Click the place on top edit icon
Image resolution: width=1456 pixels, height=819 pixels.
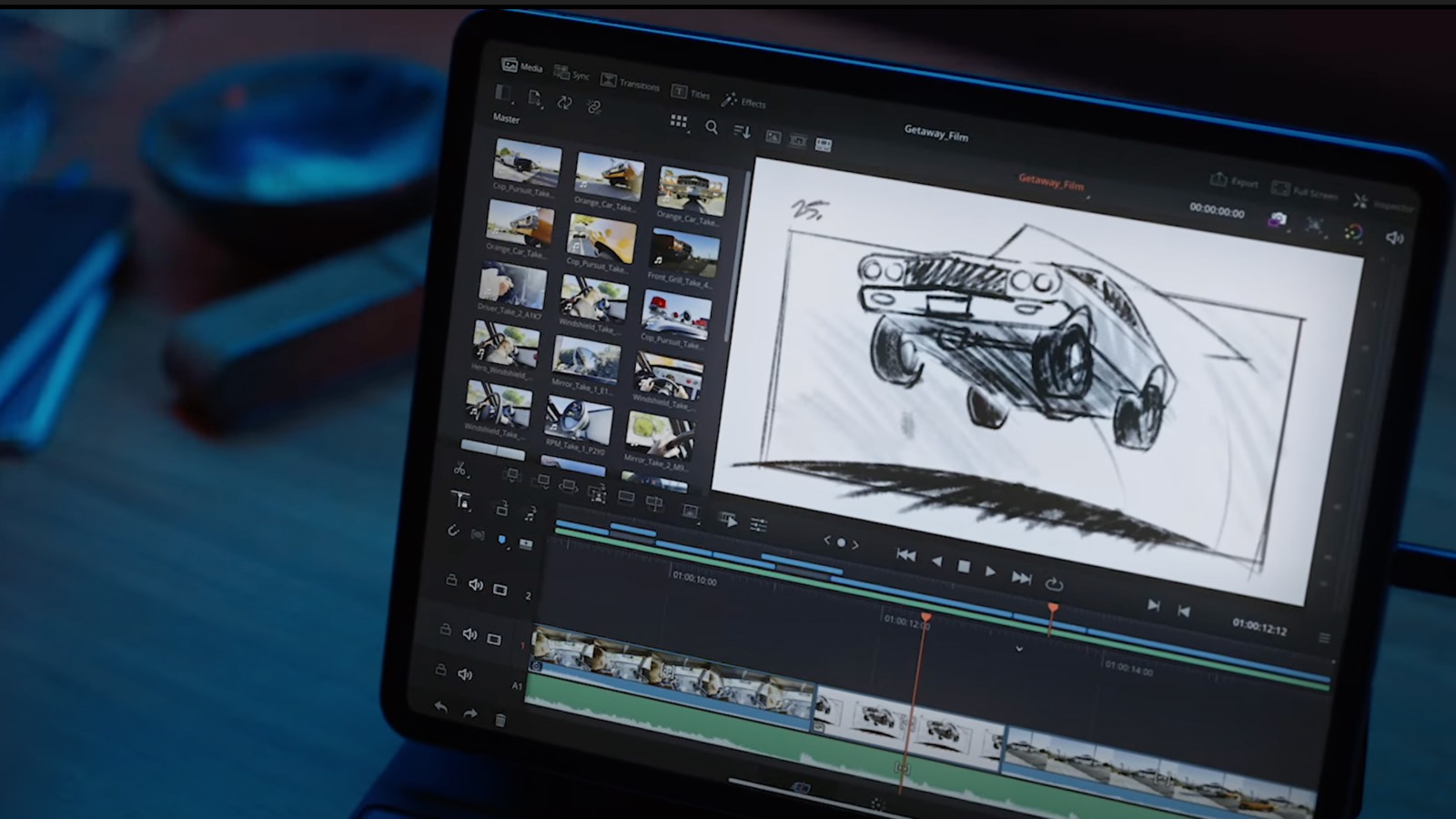tap(626, 497)
